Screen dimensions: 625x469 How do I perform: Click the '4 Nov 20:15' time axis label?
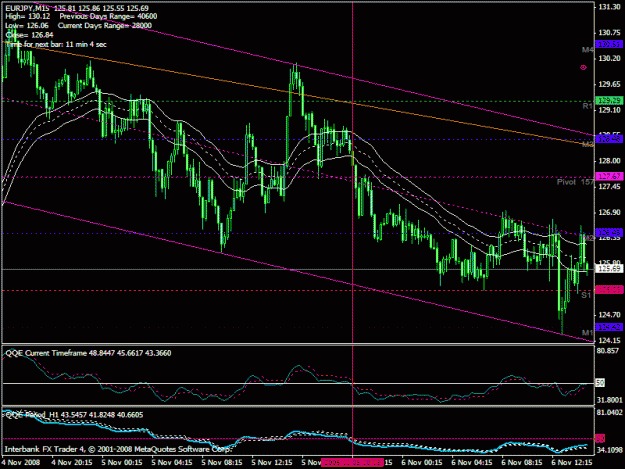tap(72, 462)
